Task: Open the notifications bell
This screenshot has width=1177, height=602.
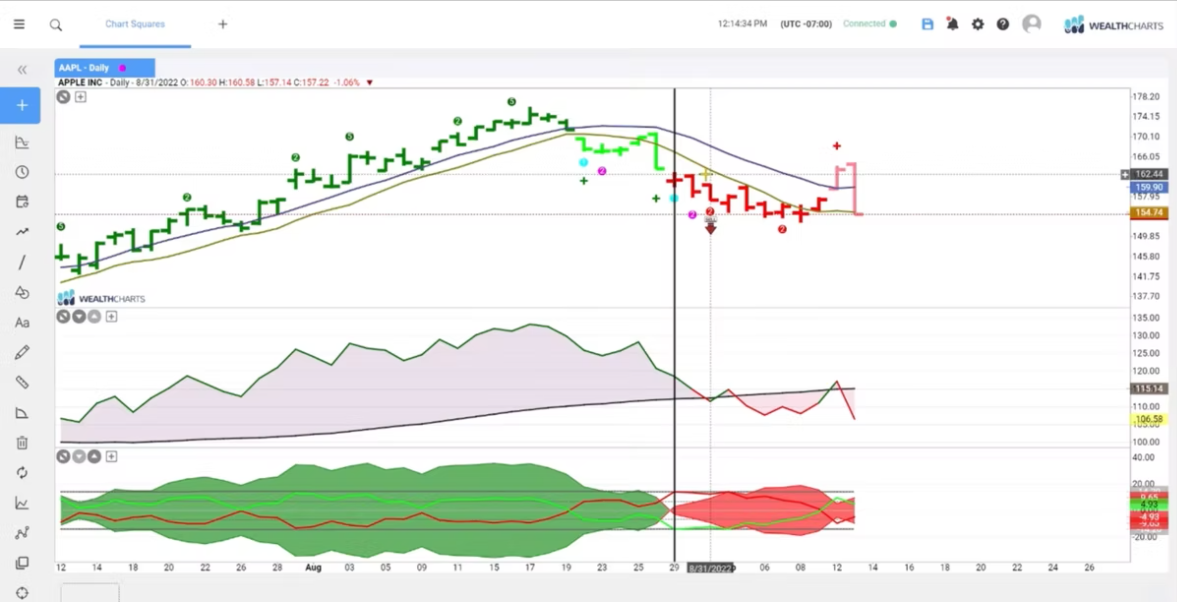Action: pos(953,24)
